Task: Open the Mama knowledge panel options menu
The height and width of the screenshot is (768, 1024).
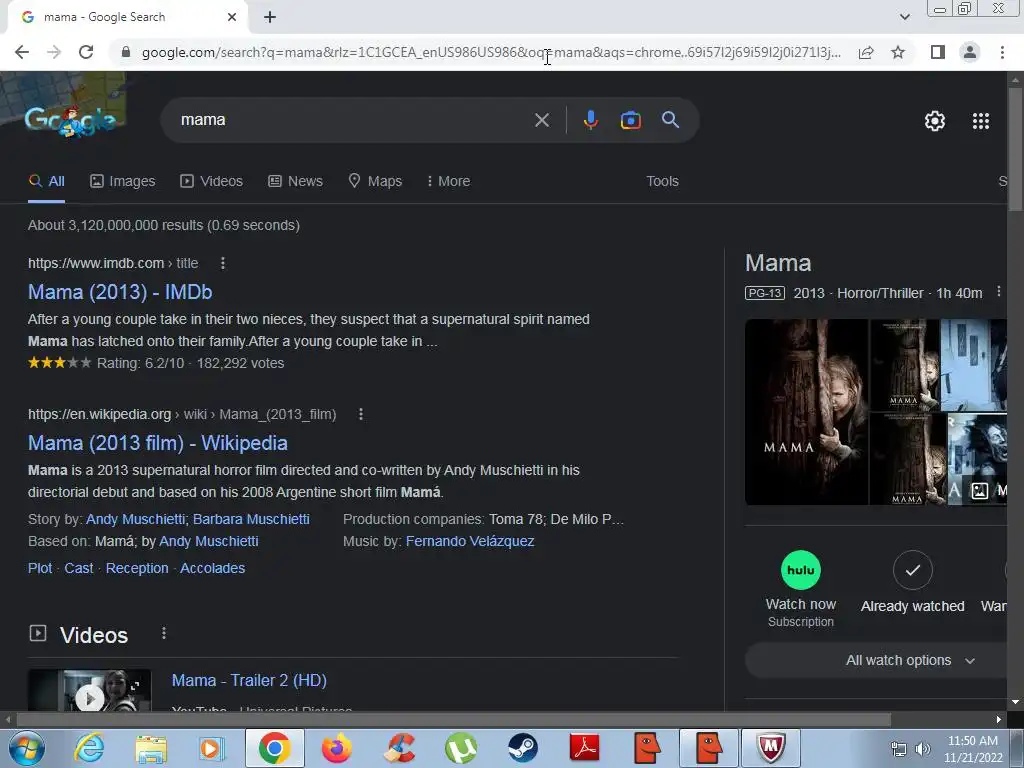Action: 999,292
